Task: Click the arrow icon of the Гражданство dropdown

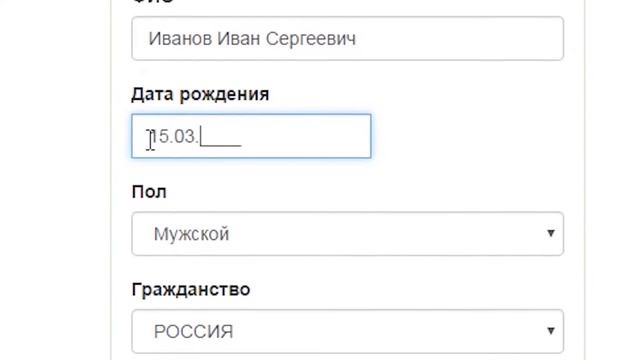Action: pos(551,331)
